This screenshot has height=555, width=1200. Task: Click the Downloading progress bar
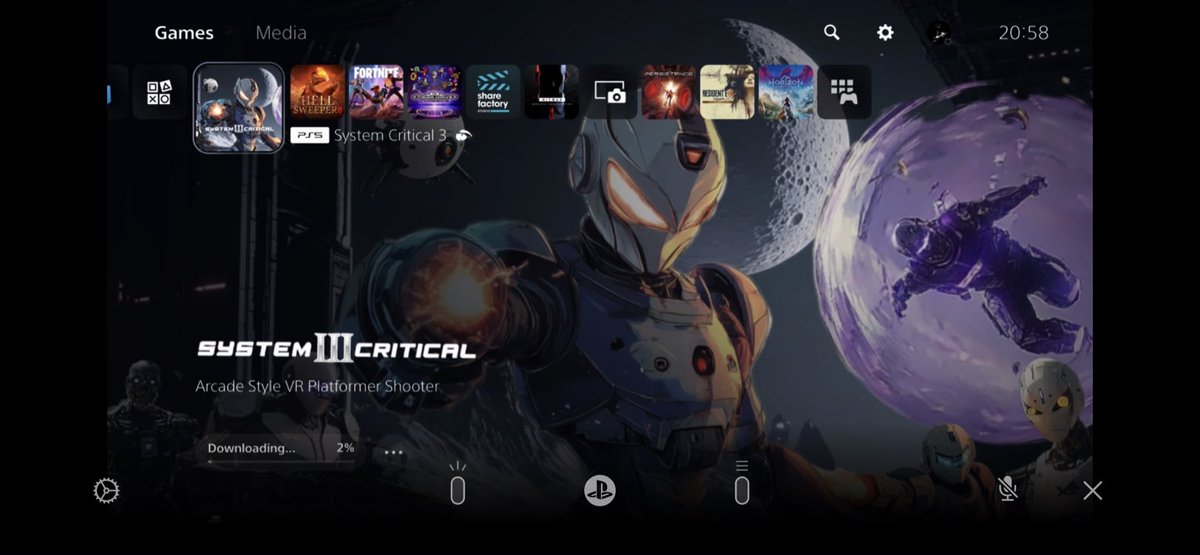pos(281,462)
